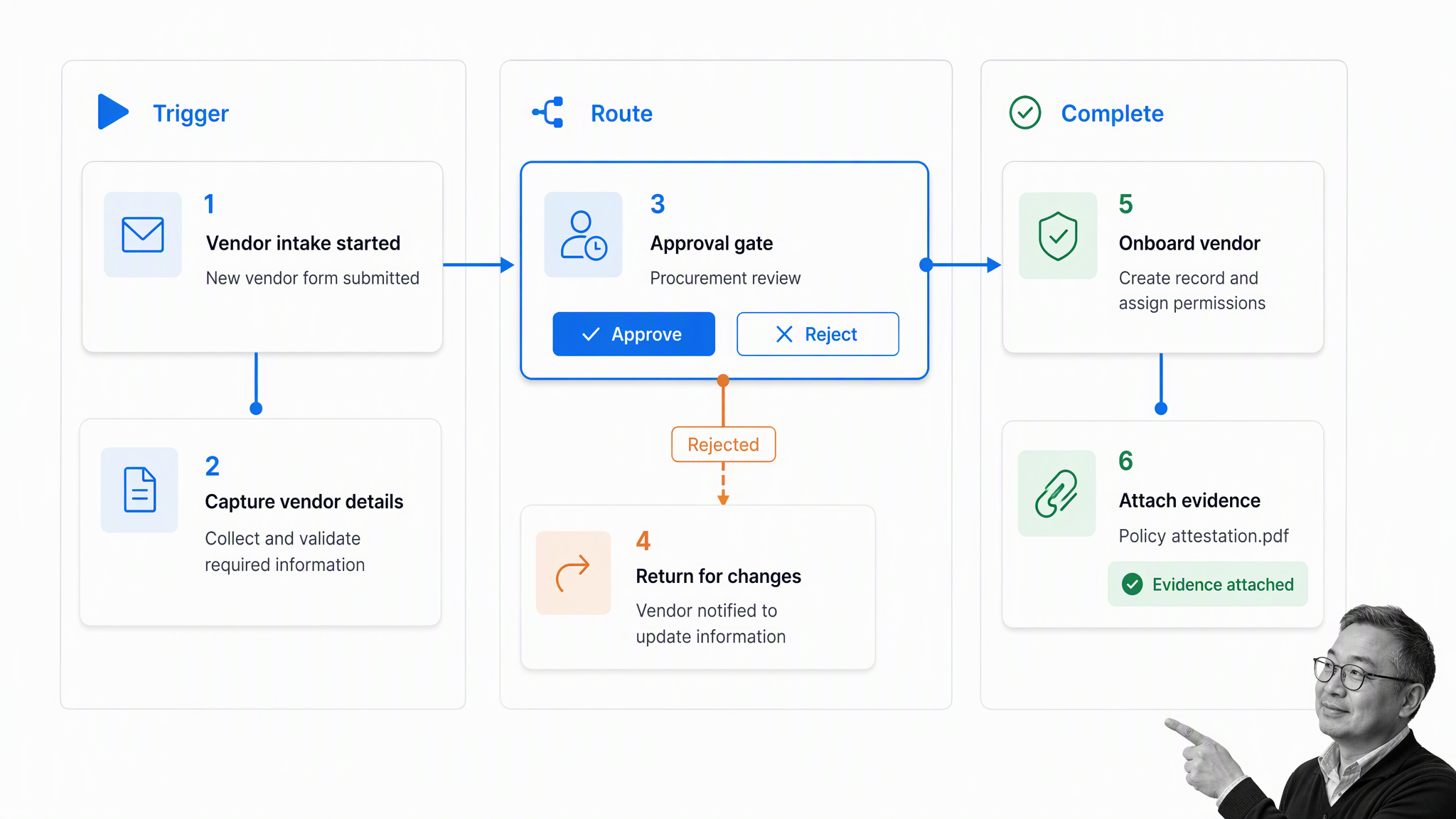Image resolution: width=1456 pixels, height=819 pixels.
Task: Open the Onboard vendor step title
Action: coord(1189,243)
